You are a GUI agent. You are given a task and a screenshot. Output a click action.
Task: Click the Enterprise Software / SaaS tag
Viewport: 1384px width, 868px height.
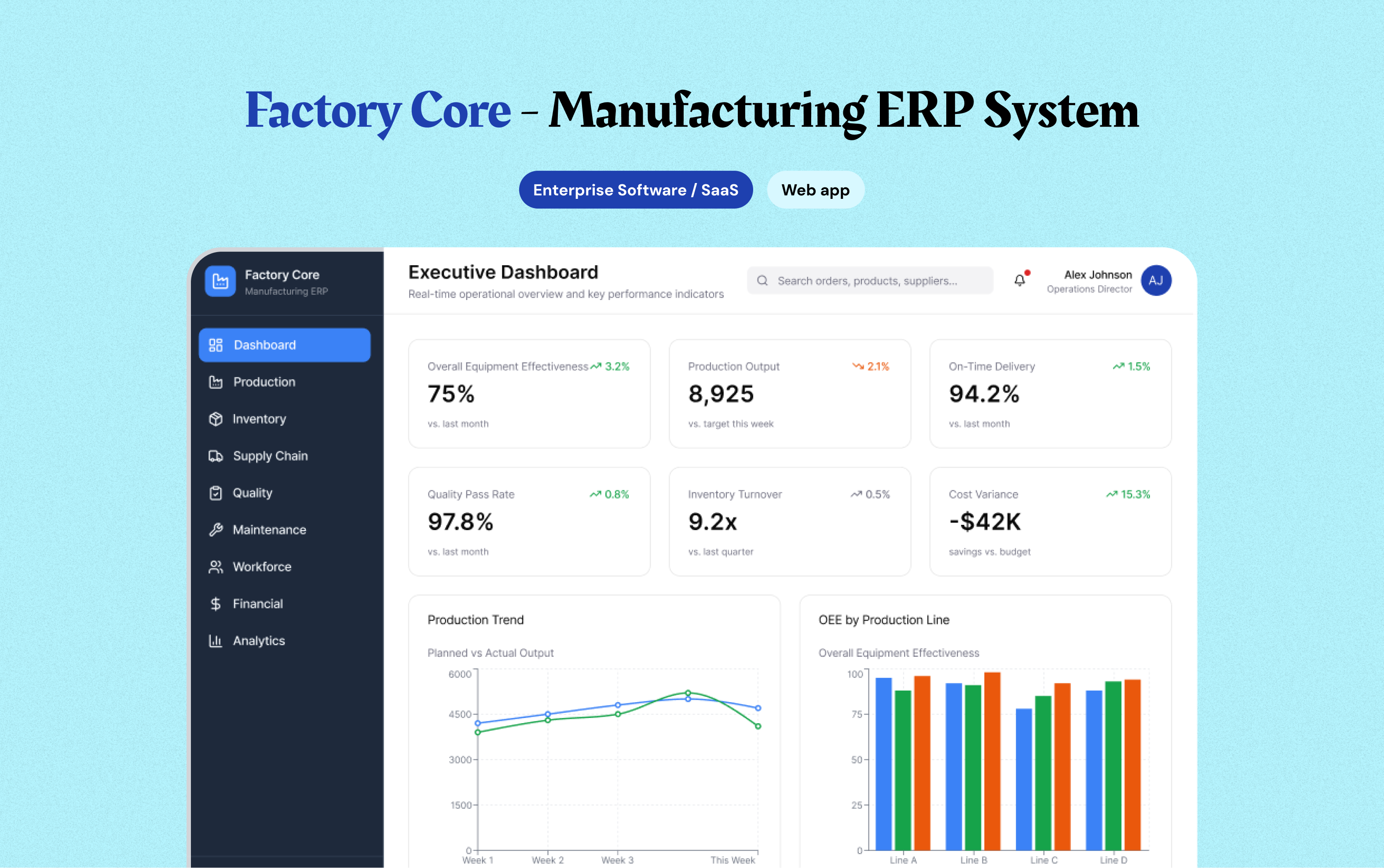tap(635, 190)
